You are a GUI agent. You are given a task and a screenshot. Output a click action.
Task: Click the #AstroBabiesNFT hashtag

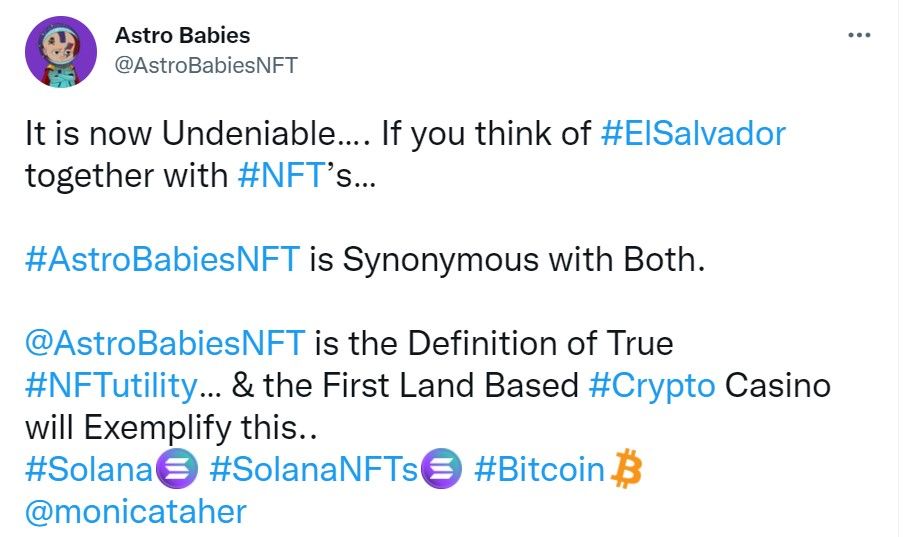pos(162,260)
